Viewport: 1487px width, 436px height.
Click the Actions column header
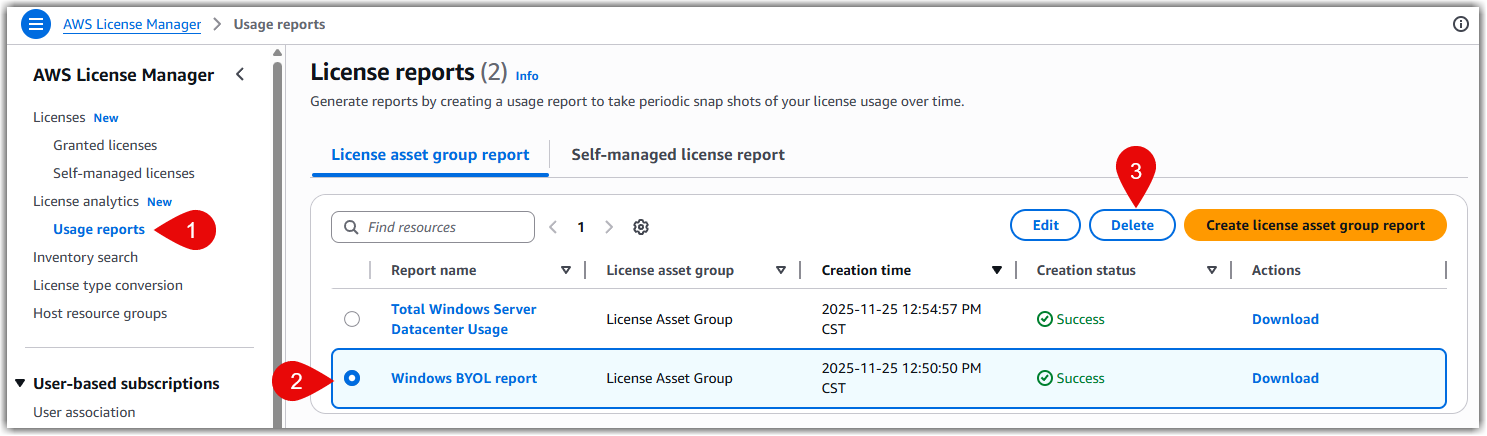(1276, 270)
